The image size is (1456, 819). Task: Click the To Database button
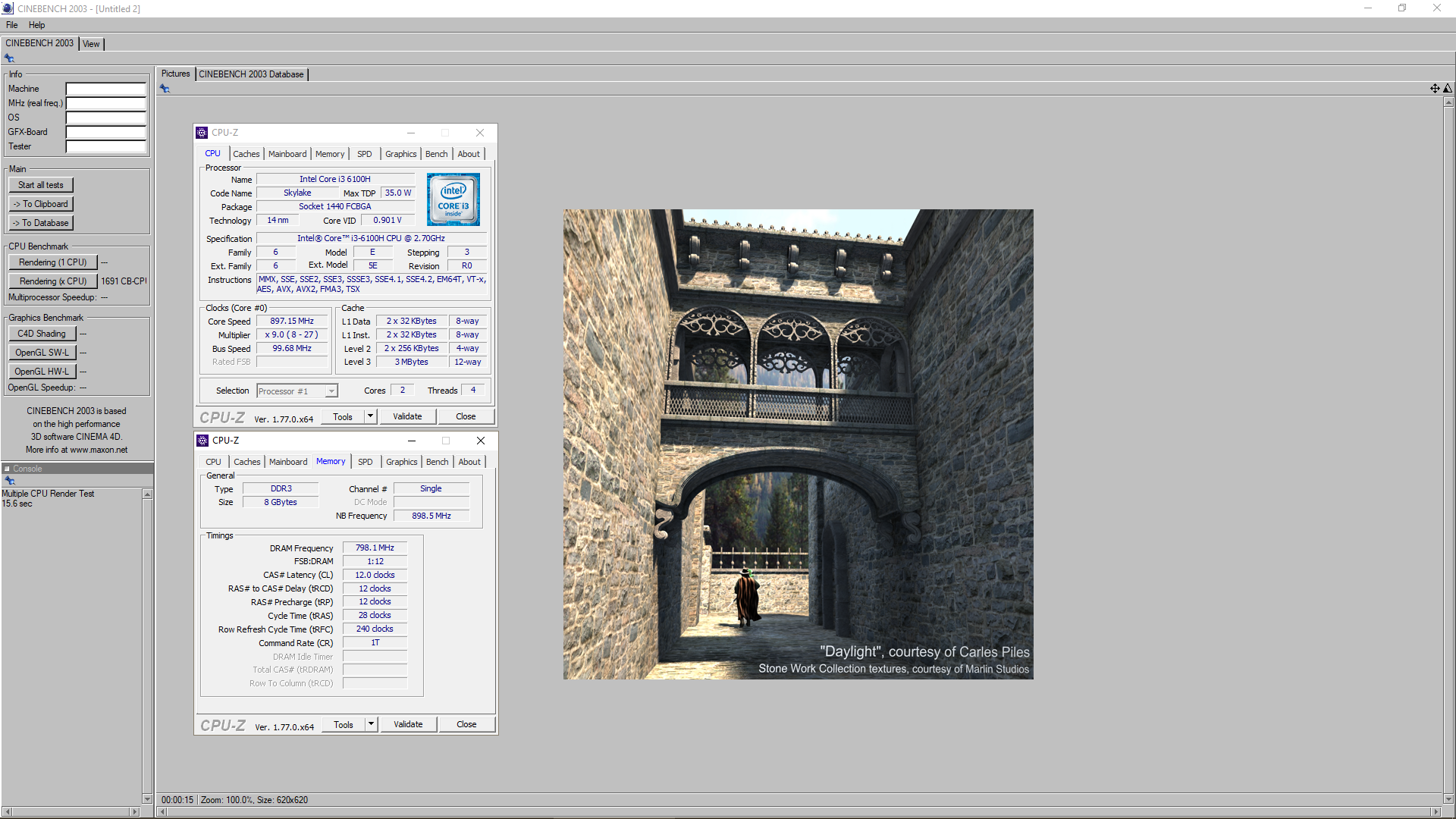(41, 223)
